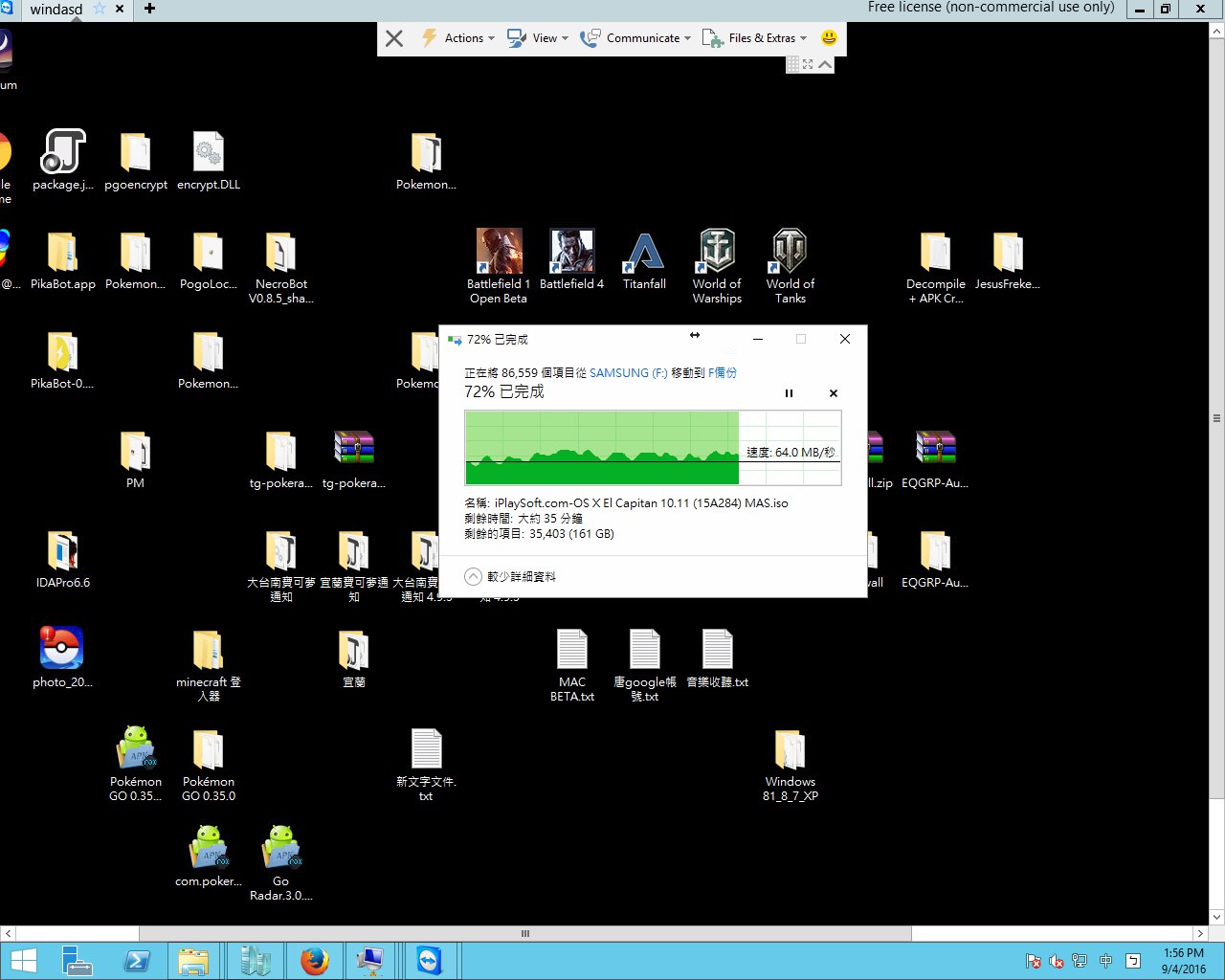
Task: Collapse details with the fewer details chevron
Action: pyautogui.click(x=473, y=576)
